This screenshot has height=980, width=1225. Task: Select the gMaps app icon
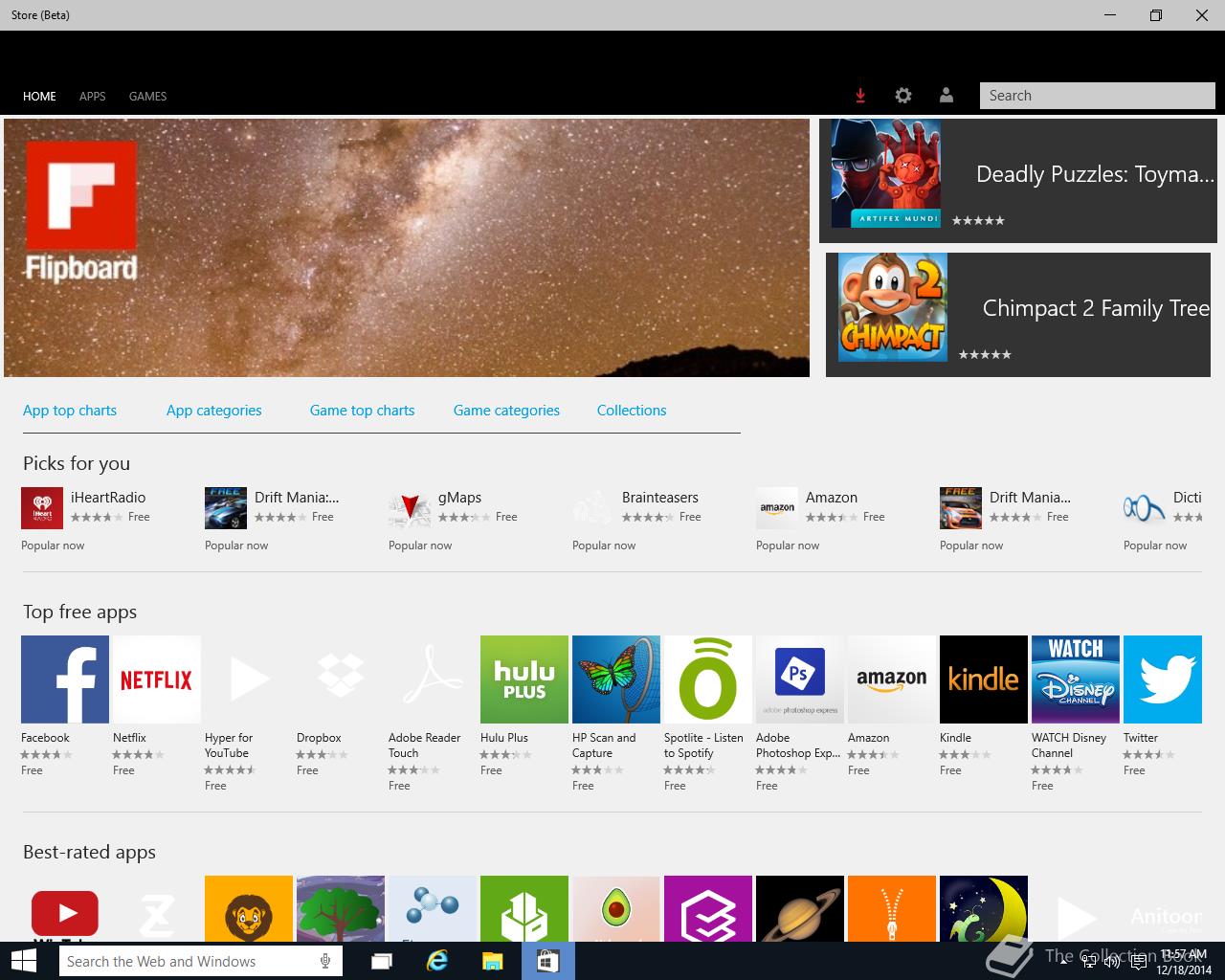tap(410, 508)
